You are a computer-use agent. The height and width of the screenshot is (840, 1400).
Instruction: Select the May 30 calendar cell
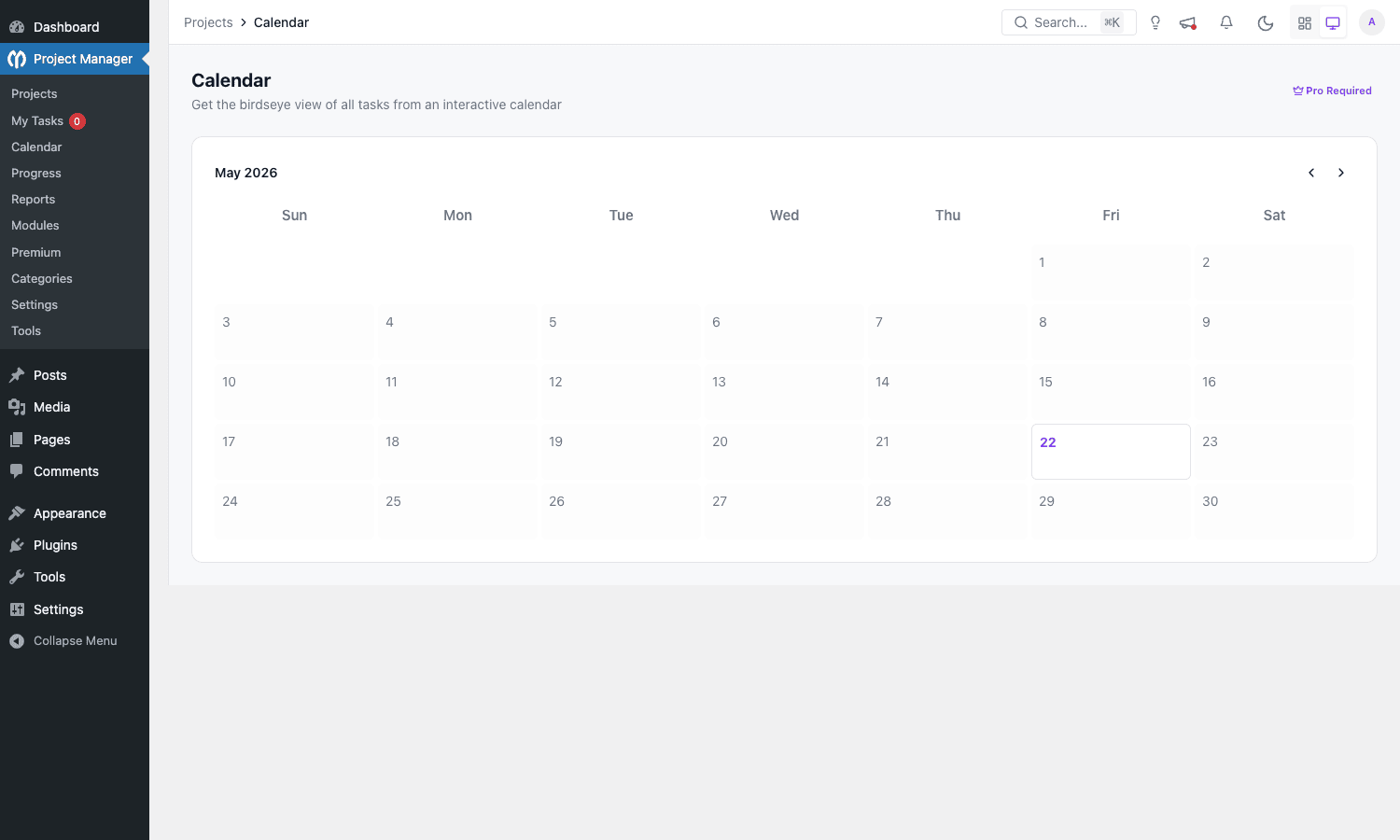[1274, 511]
